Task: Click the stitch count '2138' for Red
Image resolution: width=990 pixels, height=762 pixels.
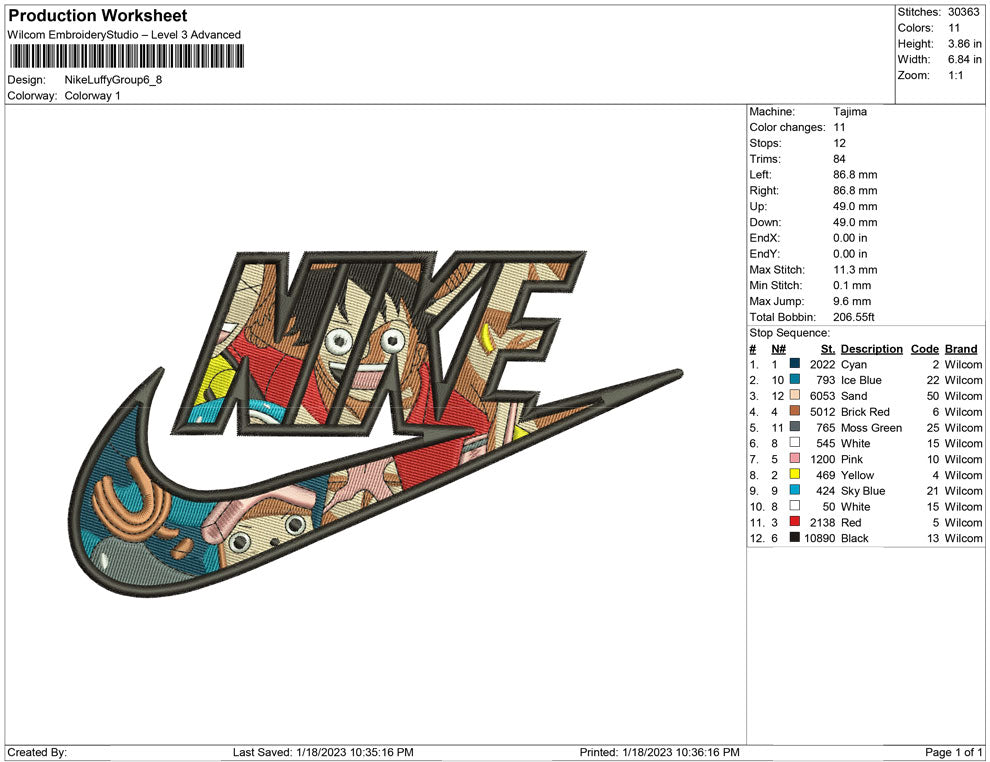Action: pos(822,522)
